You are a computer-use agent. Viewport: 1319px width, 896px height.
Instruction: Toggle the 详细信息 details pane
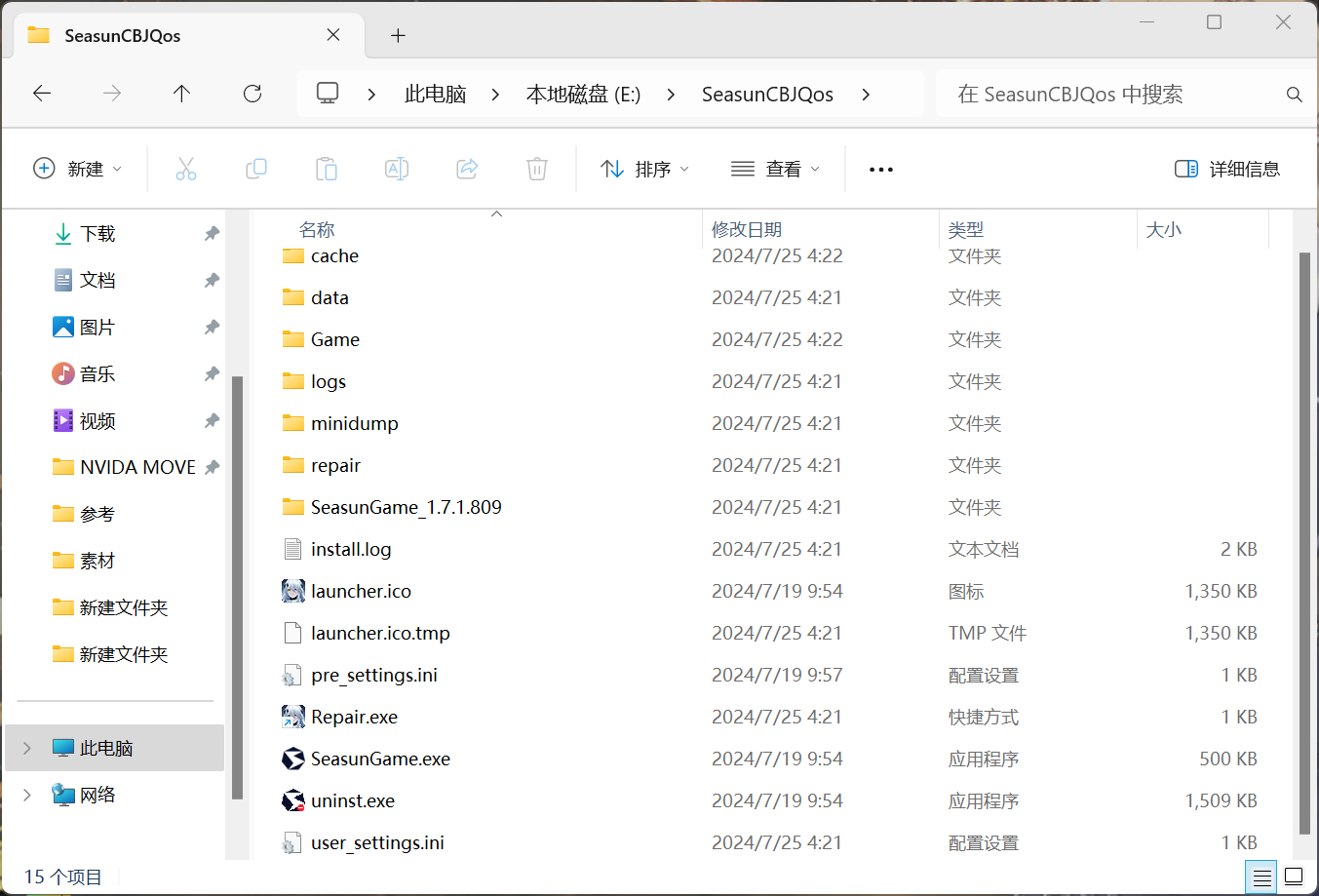coord(1227,169)
